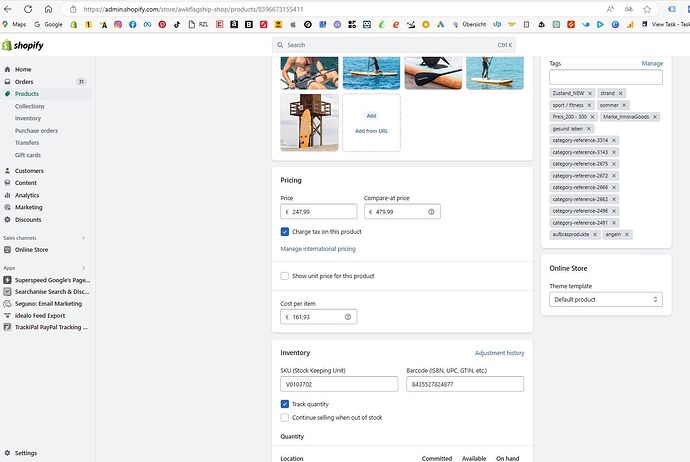Screen dimensions: 690x462
Task: Focus the Shopify Search bar
Action: (394, 45)
